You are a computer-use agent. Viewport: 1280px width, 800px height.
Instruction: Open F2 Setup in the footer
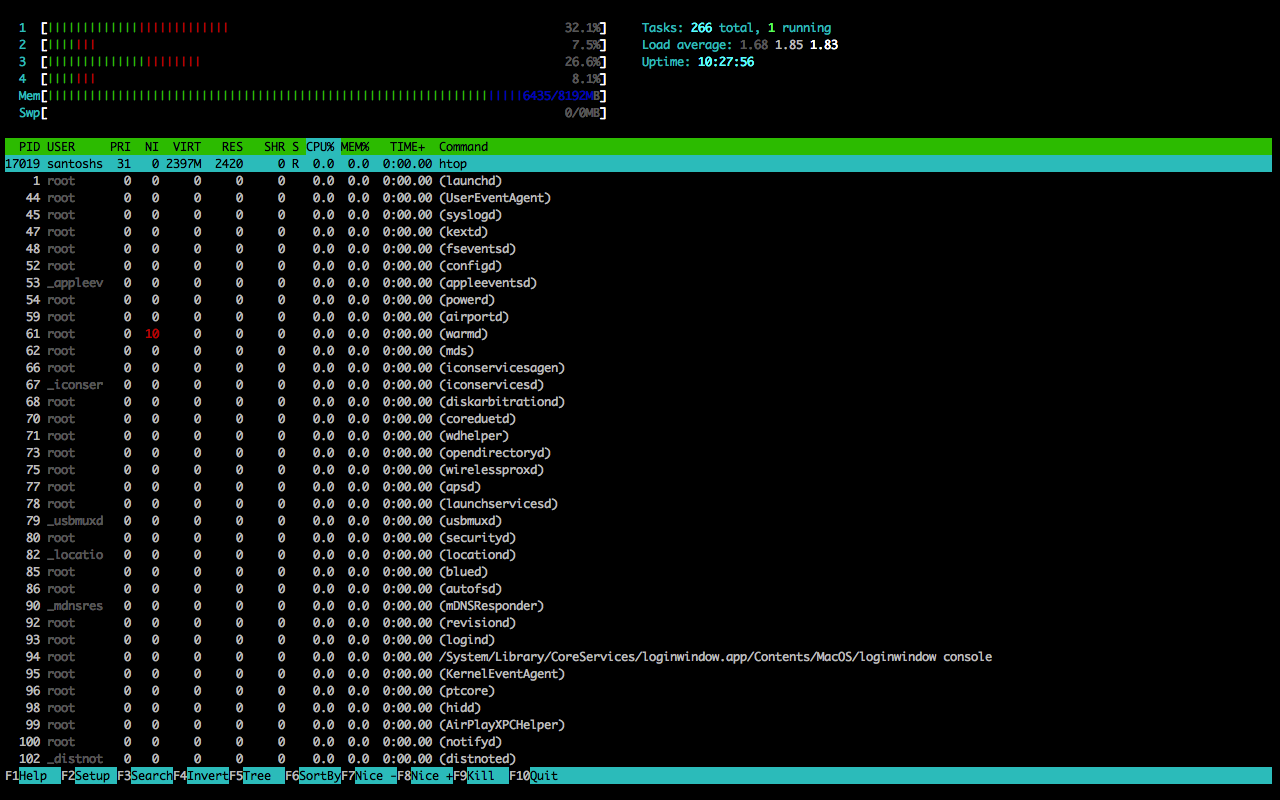click(88, 776)
